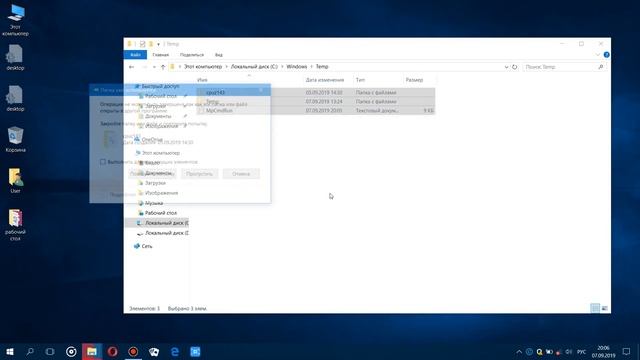Click Пропустить button in the dialog
This screenshot has width=640, height=360.
pos(200,174)
